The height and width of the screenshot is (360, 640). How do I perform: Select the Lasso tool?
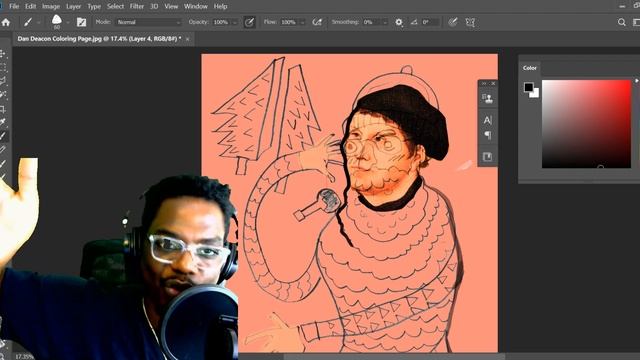click(x=3, y=81)
